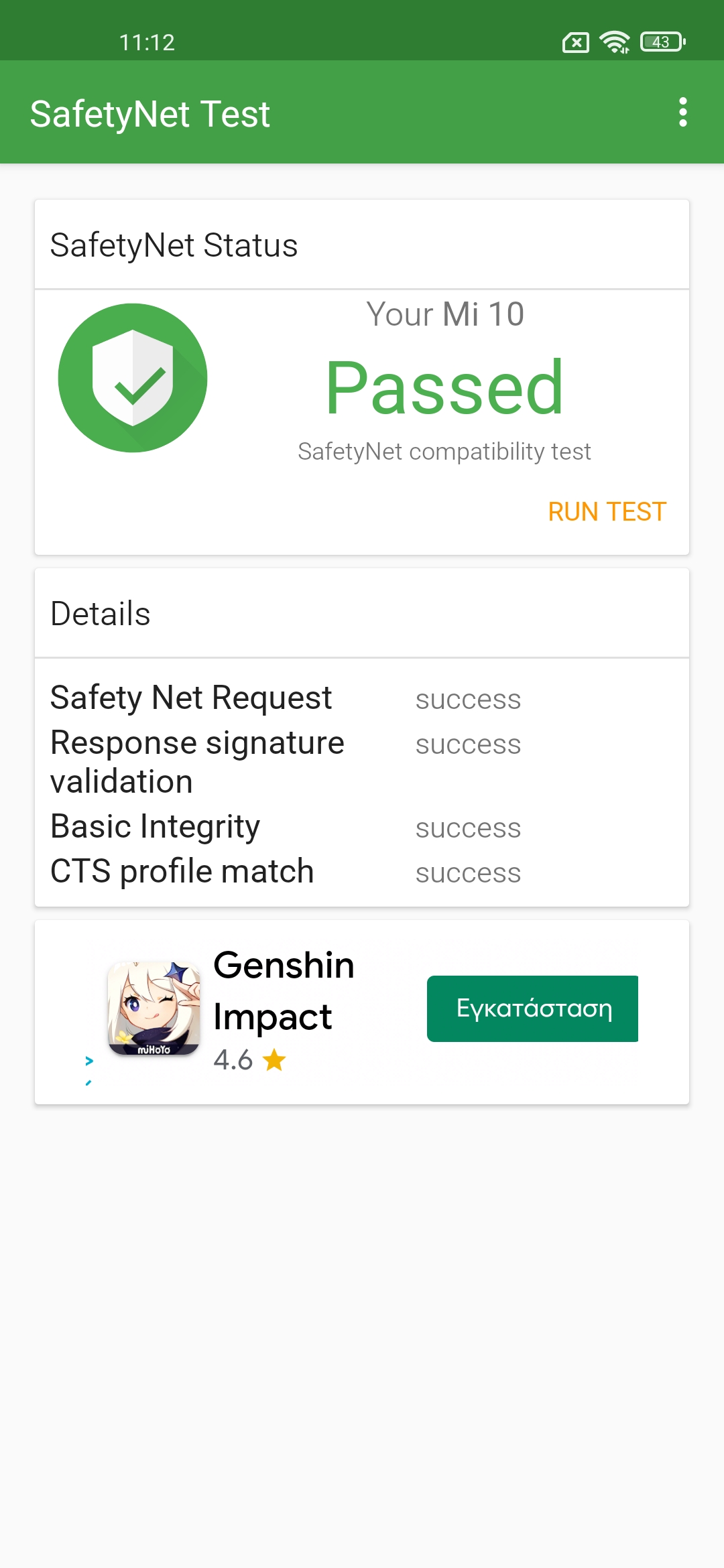
Task: Tap the large green Passed text
Action: click(x=444, y=388)
